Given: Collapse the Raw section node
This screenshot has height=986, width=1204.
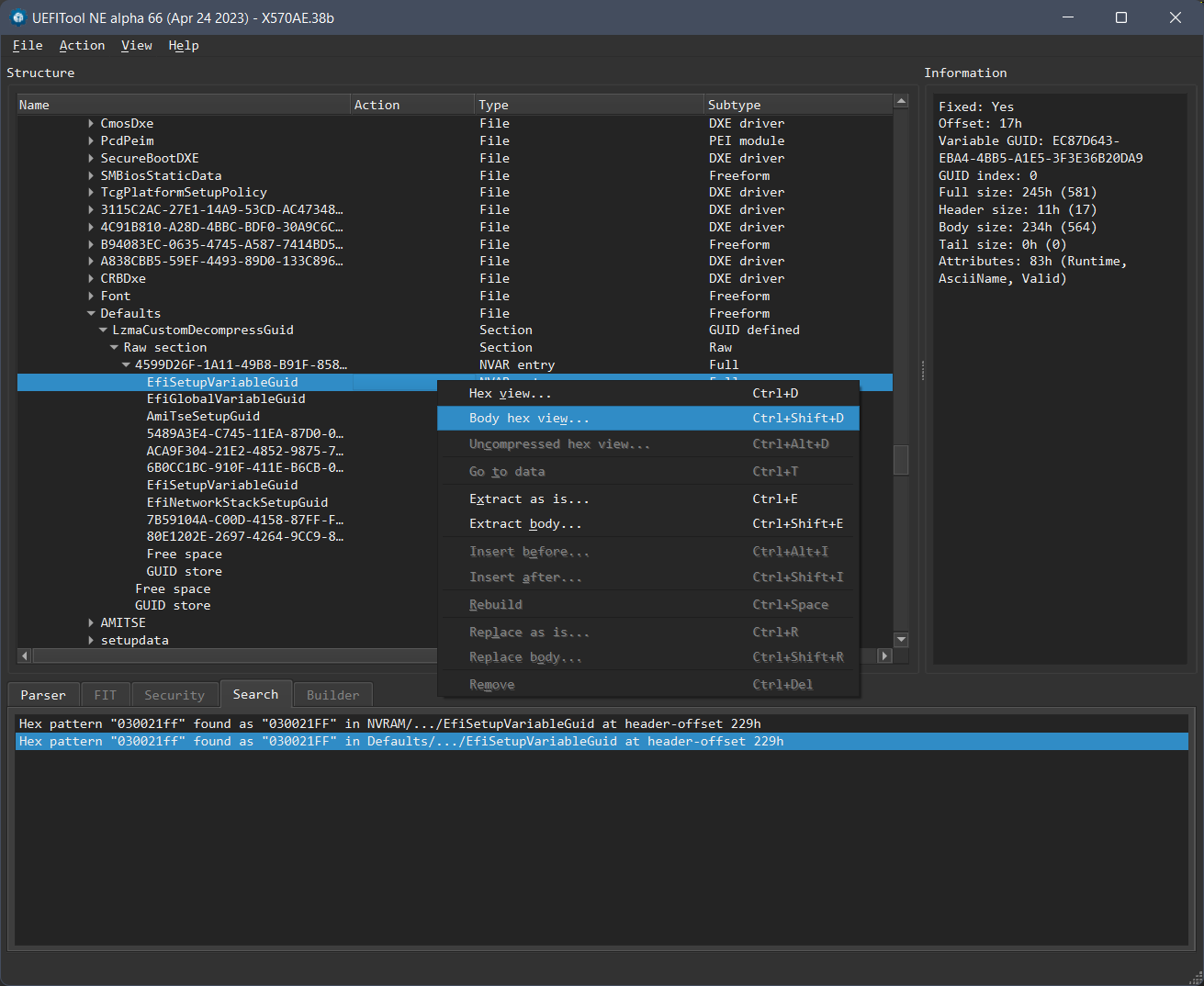Looking at the screenshot, I should tap(114, 347).
